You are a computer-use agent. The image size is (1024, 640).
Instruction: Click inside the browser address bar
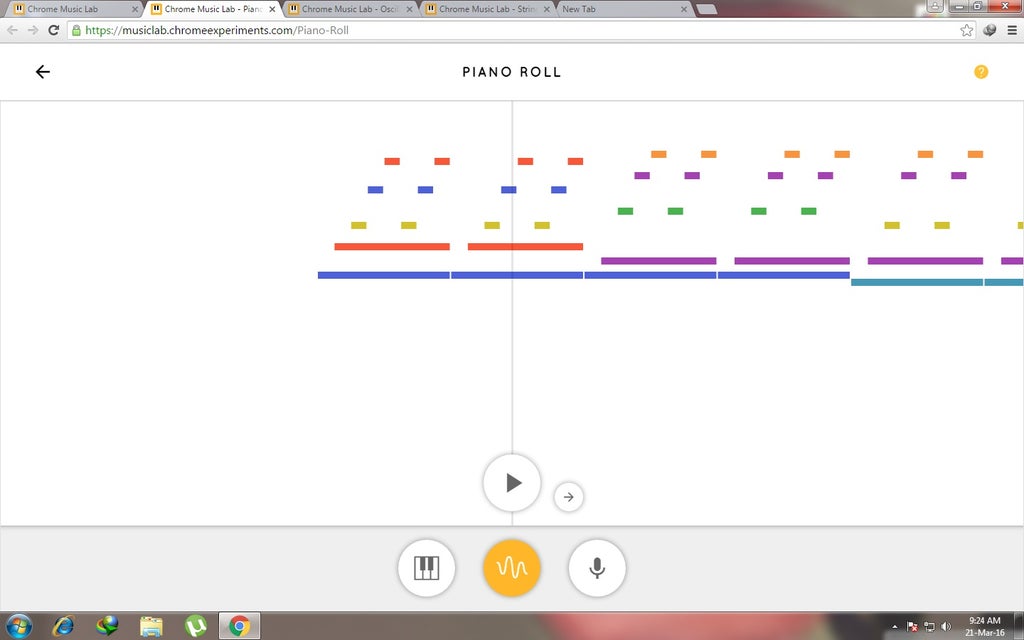click(x=400, y=30)
